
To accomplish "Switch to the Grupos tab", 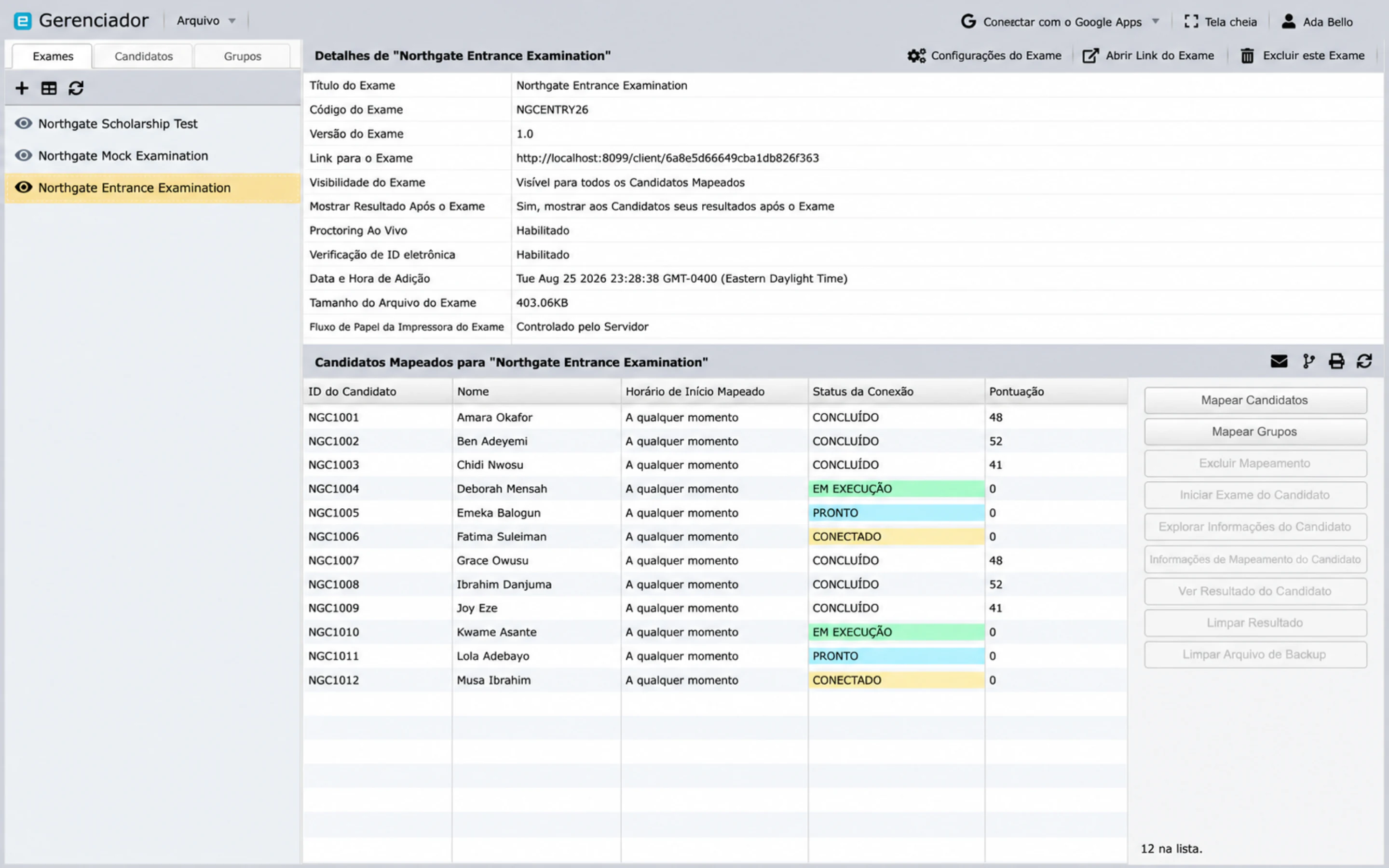I will tap(242, 56).
